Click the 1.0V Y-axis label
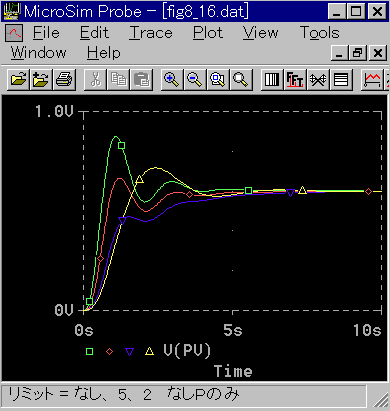The image size is (390, 411). coord(54,111)
